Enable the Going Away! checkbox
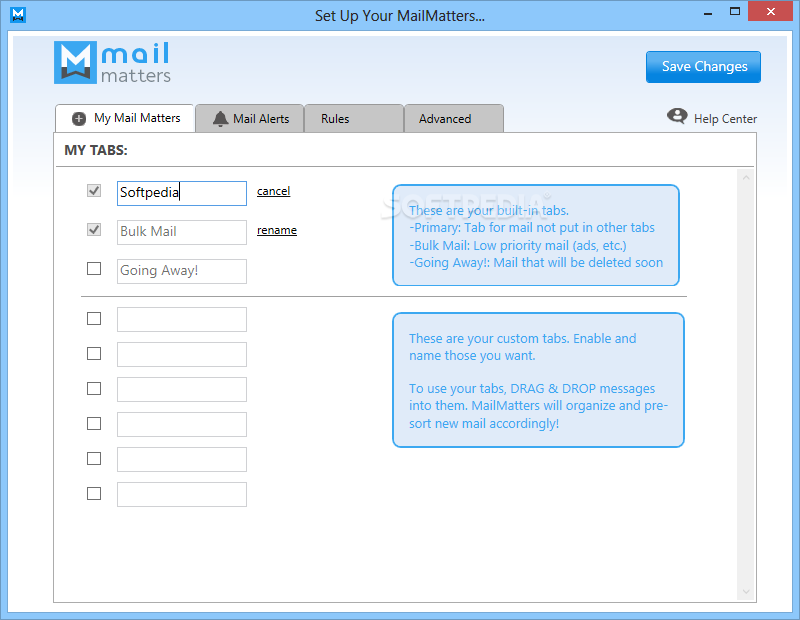The height and width of the screenshot is (620, 800). point(94,268)
